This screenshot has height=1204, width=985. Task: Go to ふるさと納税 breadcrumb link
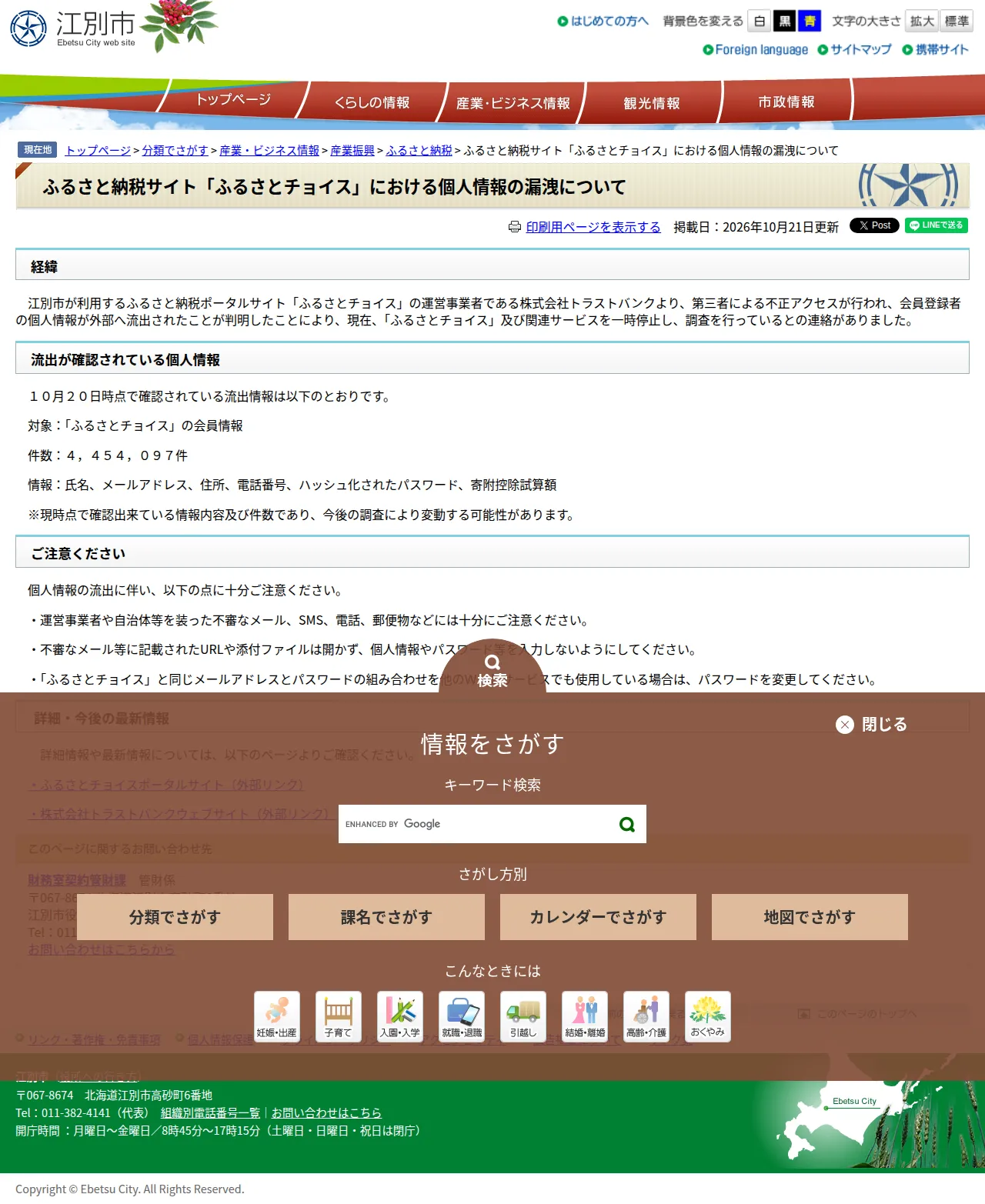(419, 151)
